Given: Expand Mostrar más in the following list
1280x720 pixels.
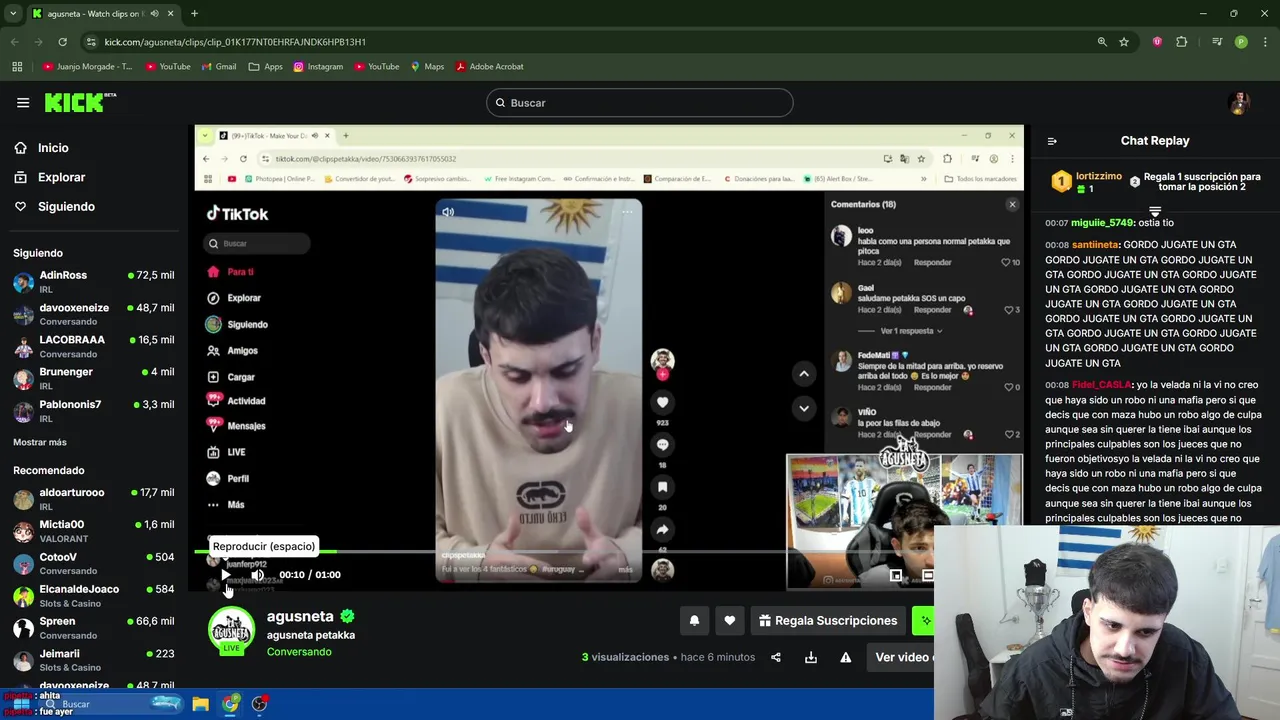Looking at the screenshot, I should [40, 442].
